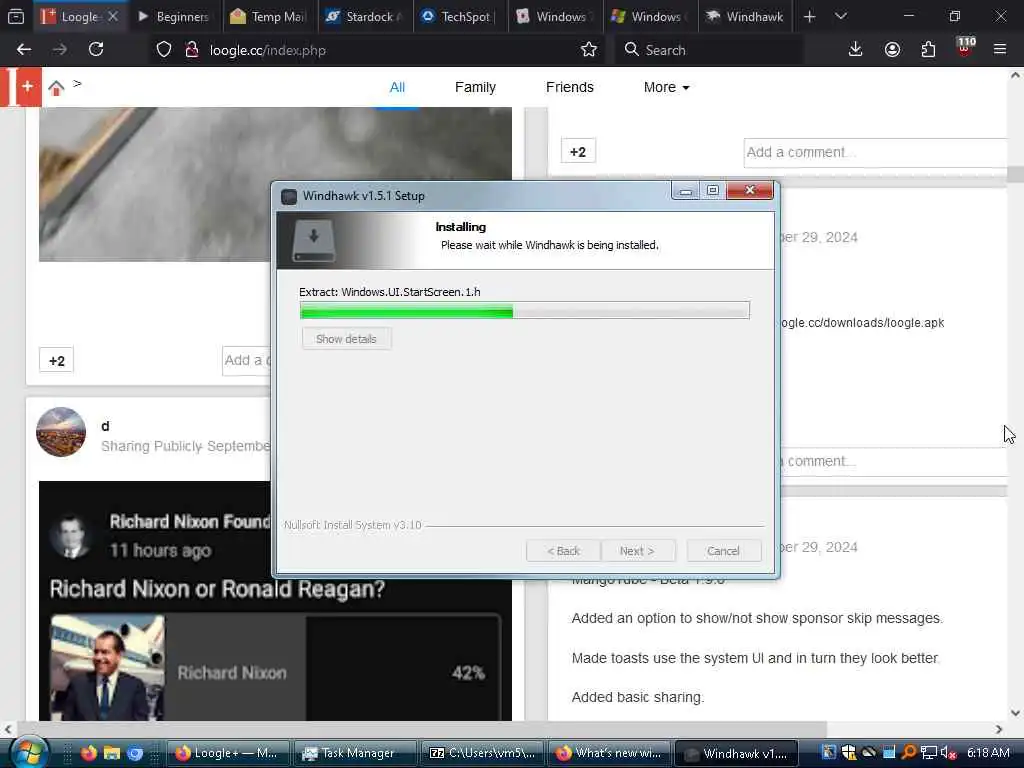Bookmark this page with the star
This screenshot has height=768, width=1024.
click(x=588, y=50)
